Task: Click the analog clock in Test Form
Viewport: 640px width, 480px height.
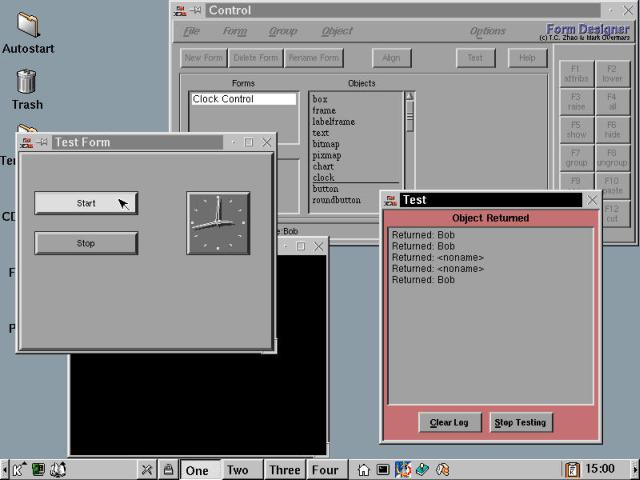Action: (218, 222)
